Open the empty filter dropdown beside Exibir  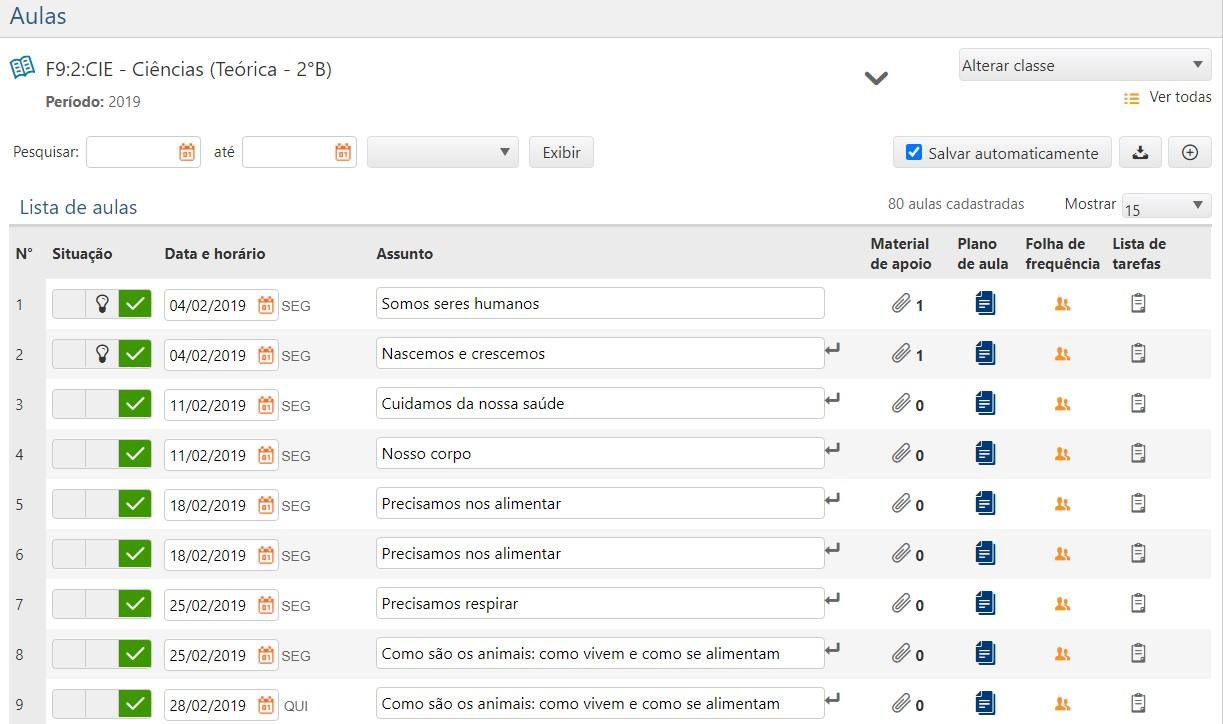[443, 152]
